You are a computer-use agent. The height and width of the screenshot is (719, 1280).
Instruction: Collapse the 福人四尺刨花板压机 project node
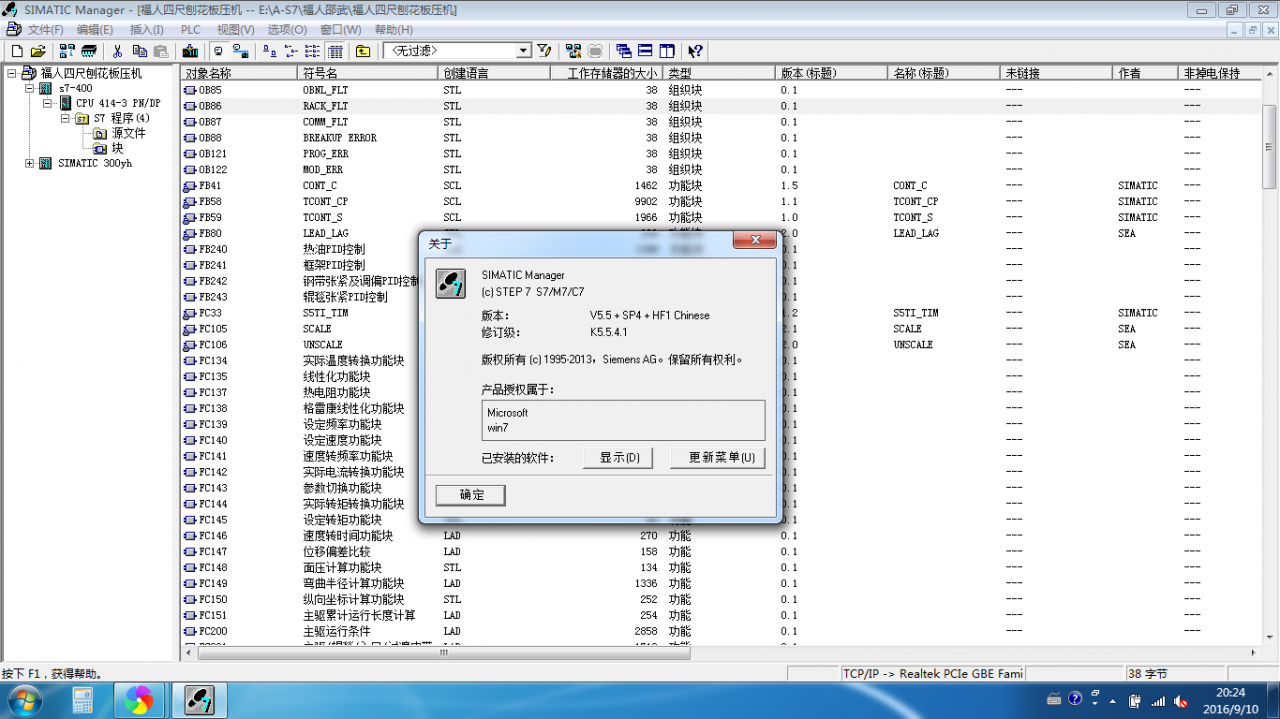point(12,73)
